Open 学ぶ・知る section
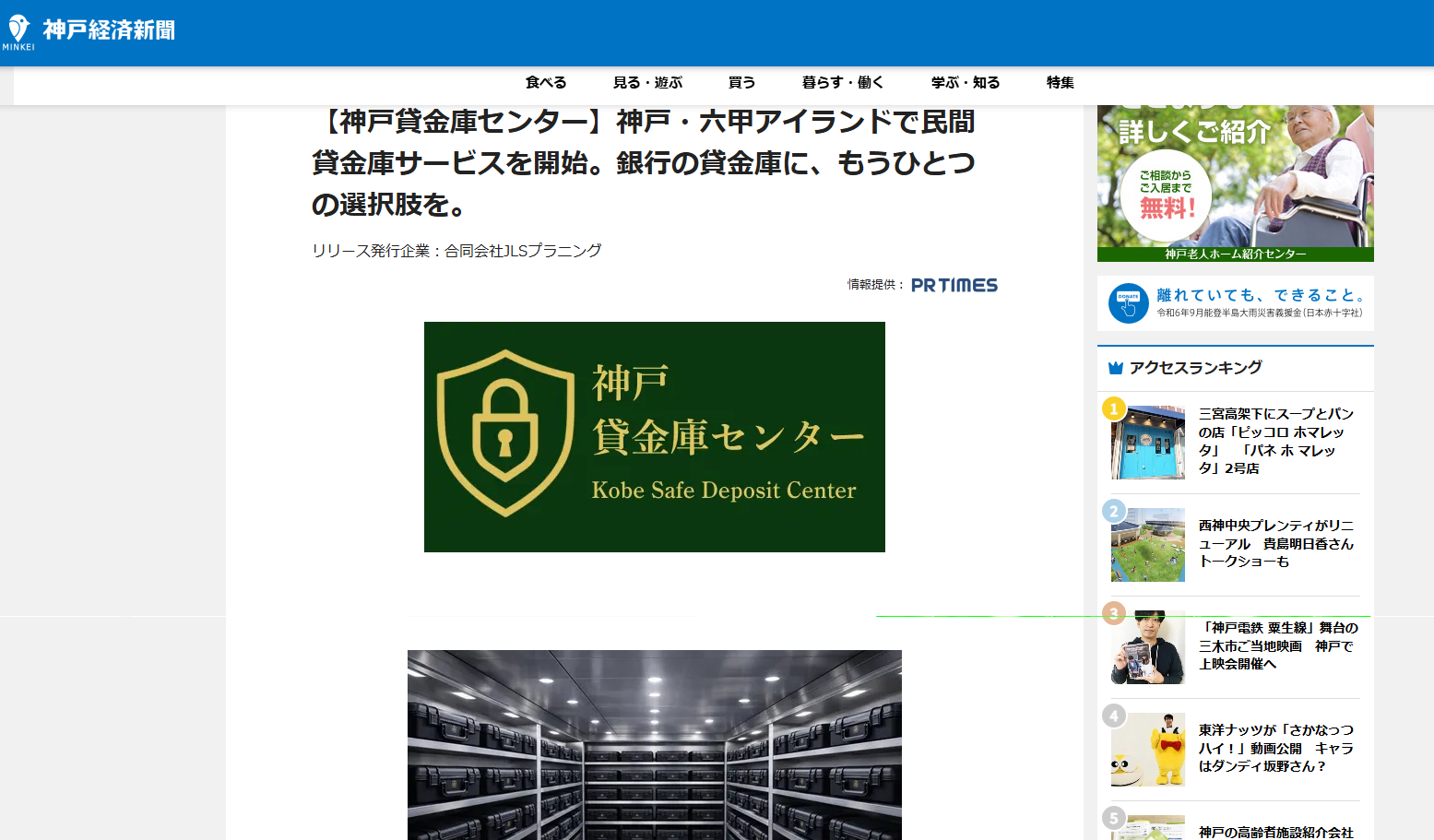Viewport: 1434px width, 840px height. pos(965,82)
